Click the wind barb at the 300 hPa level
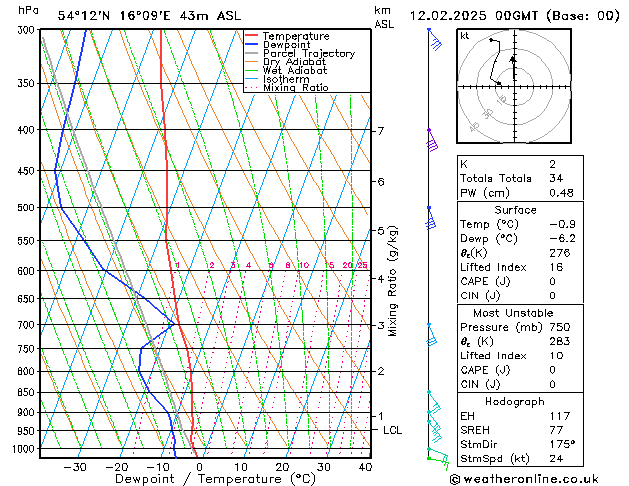629x486 pixels. pos(435,39)
